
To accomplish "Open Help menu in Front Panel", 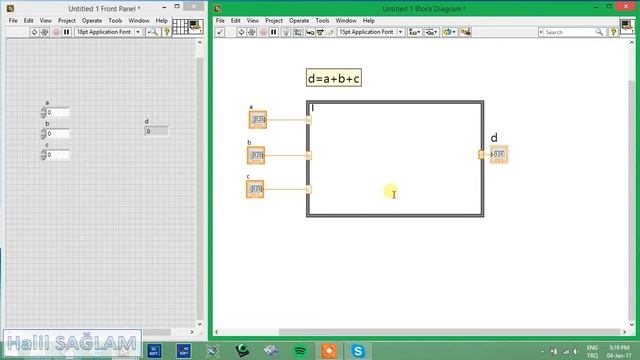I will 162,20.
